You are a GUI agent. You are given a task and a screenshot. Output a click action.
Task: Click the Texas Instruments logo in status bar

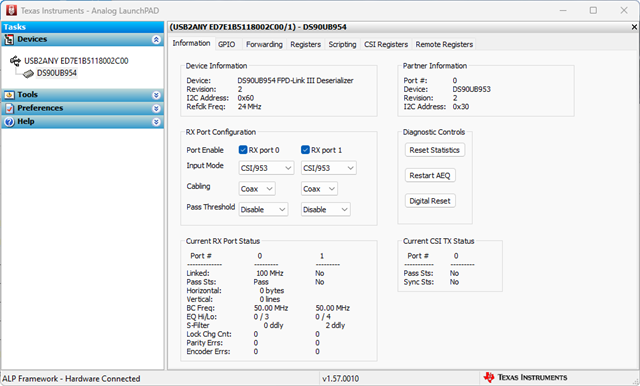[x=526, y=377]
